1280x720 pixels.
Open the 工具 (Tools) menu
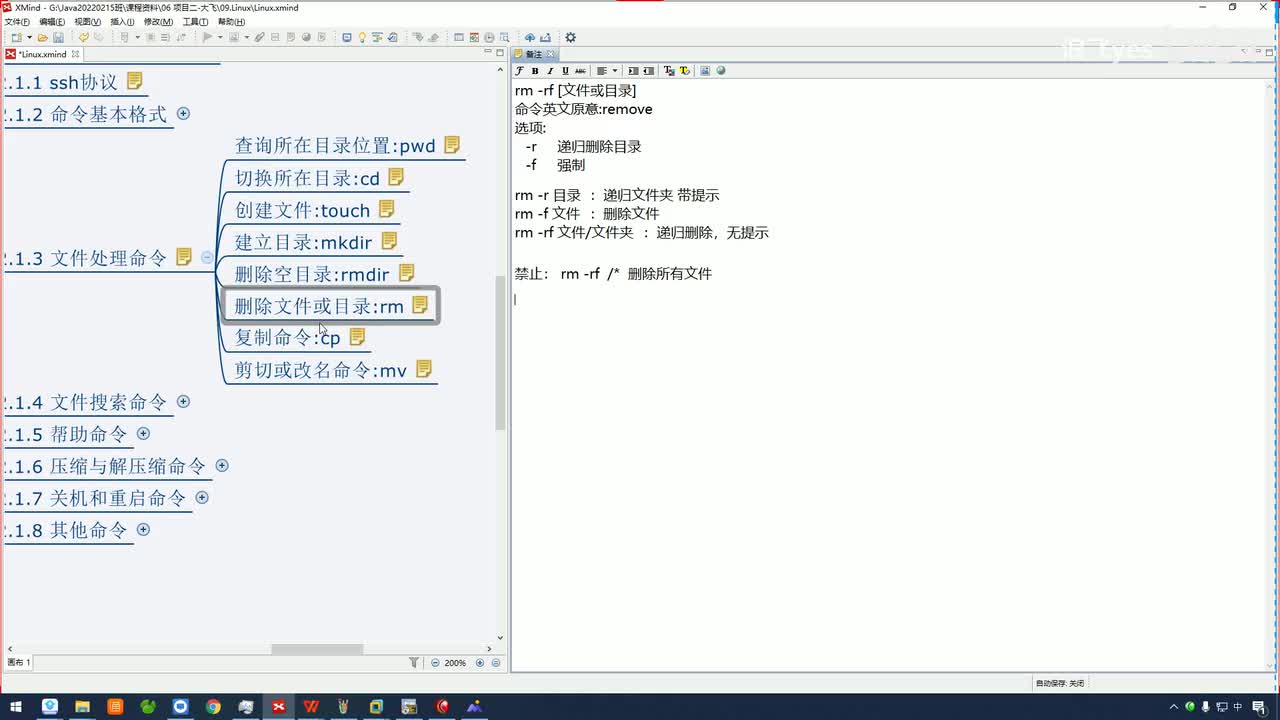[195, 21]
